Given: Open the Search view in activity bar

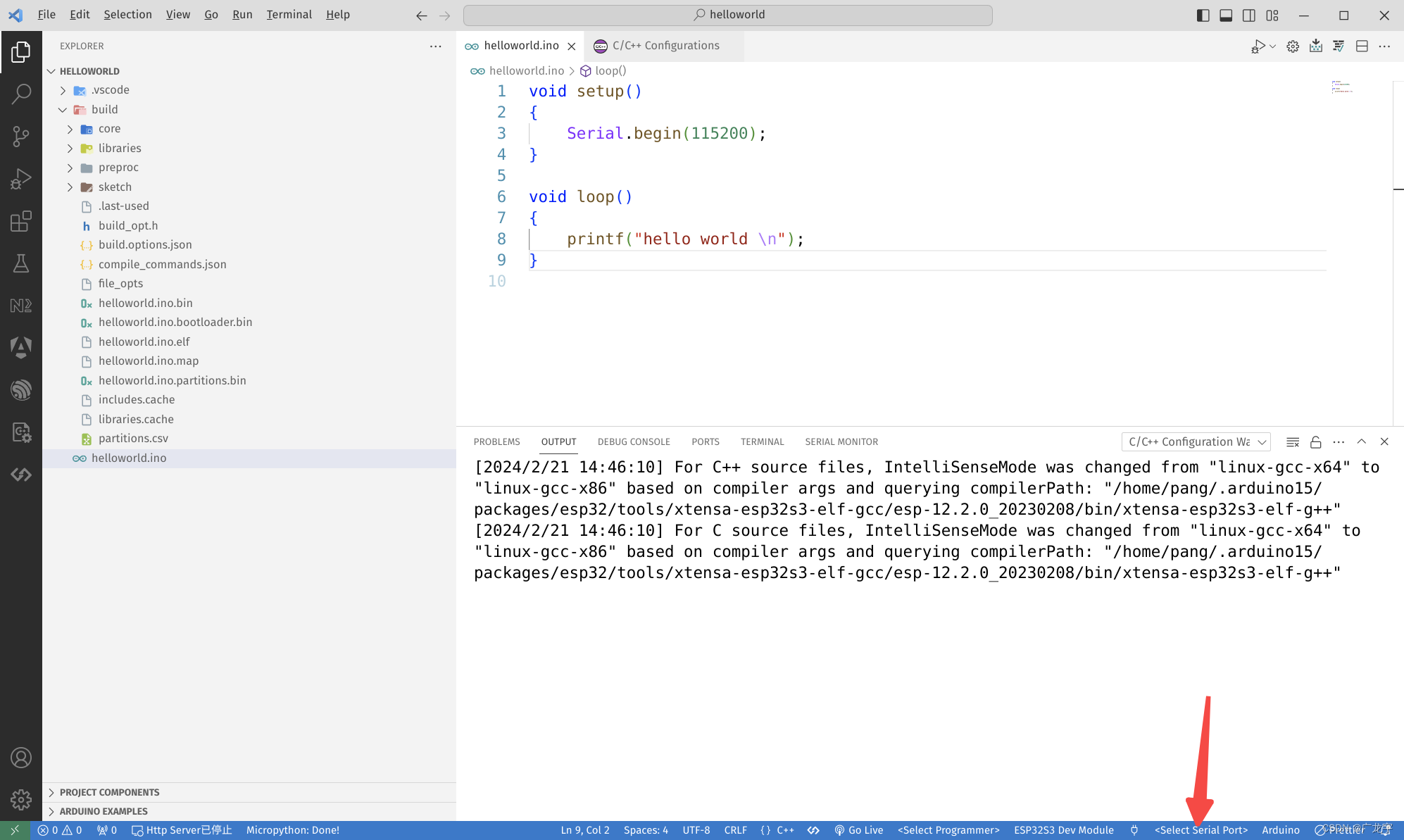Looking at the screenshot, I should [x=21, y=92].
